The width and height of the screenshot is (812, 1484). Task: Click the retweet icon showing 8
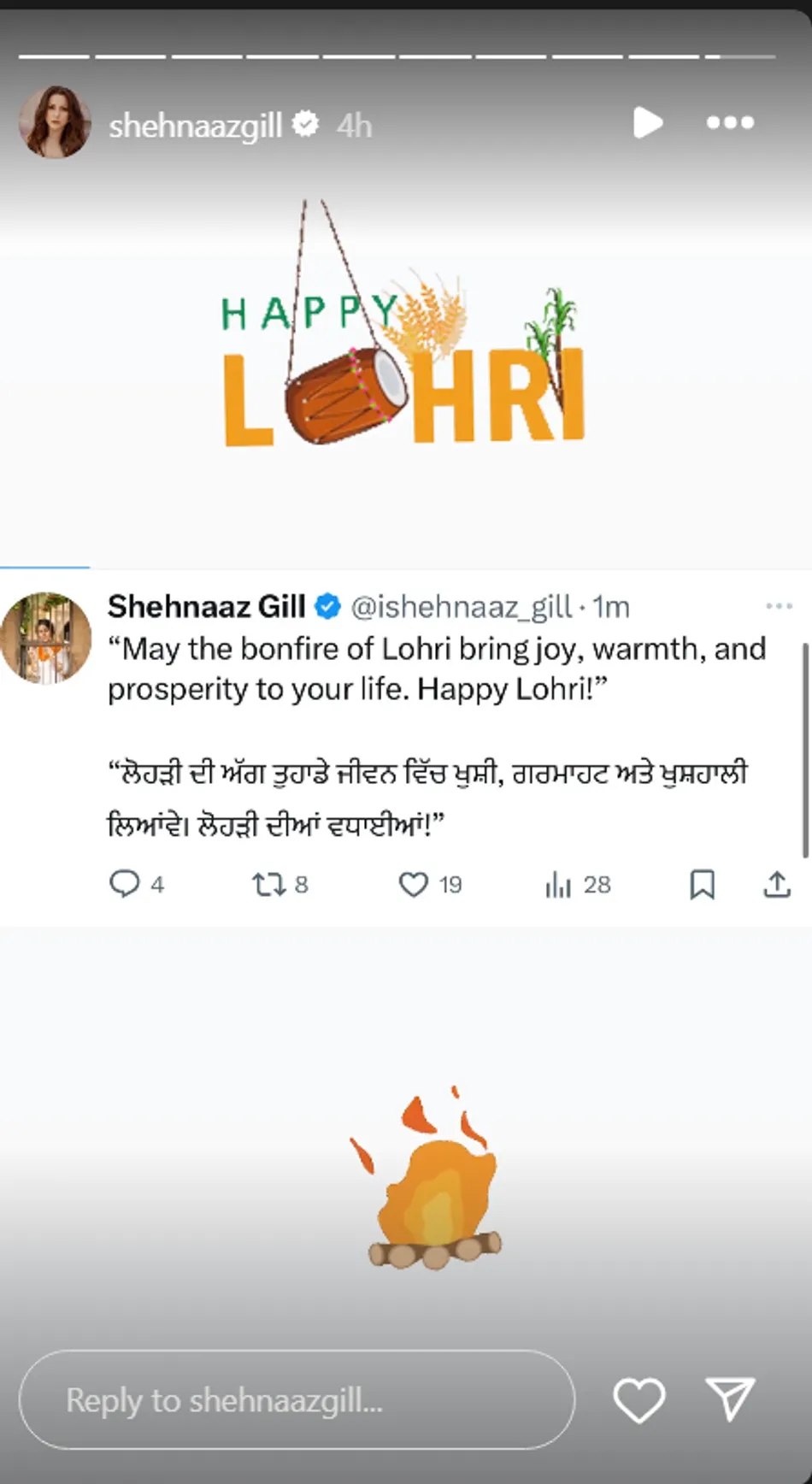(x=268, y=884)
